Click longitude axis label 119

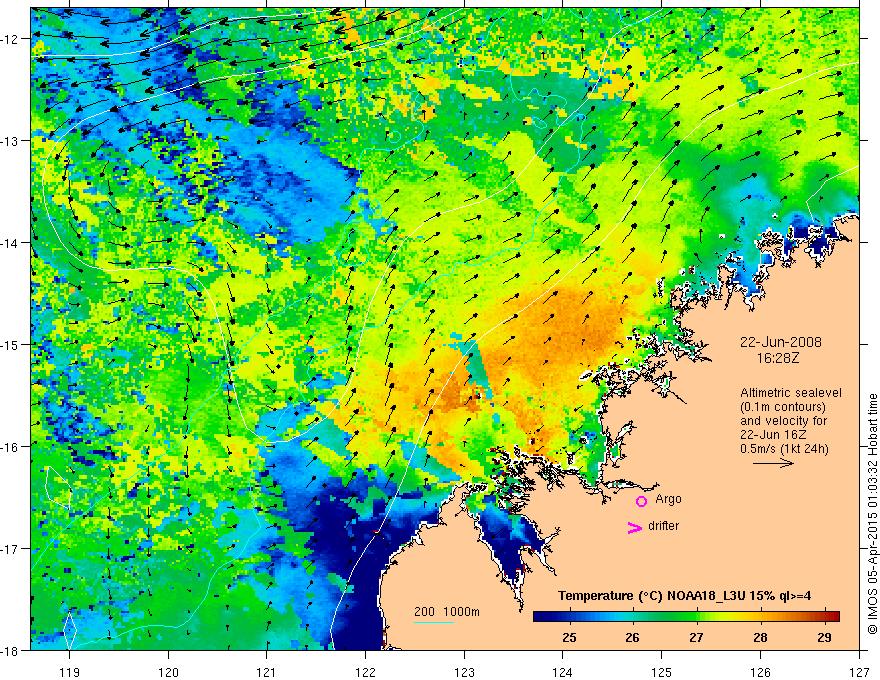(70, 672)
